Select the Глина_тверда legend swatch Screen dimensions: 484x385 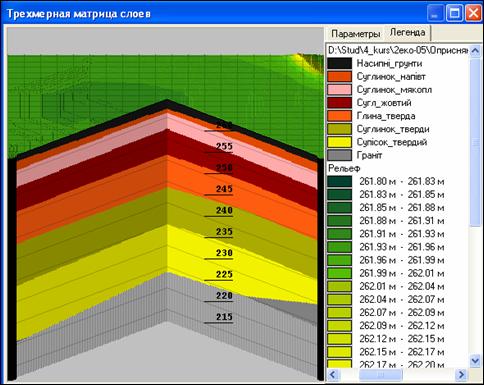click(339, 116)
